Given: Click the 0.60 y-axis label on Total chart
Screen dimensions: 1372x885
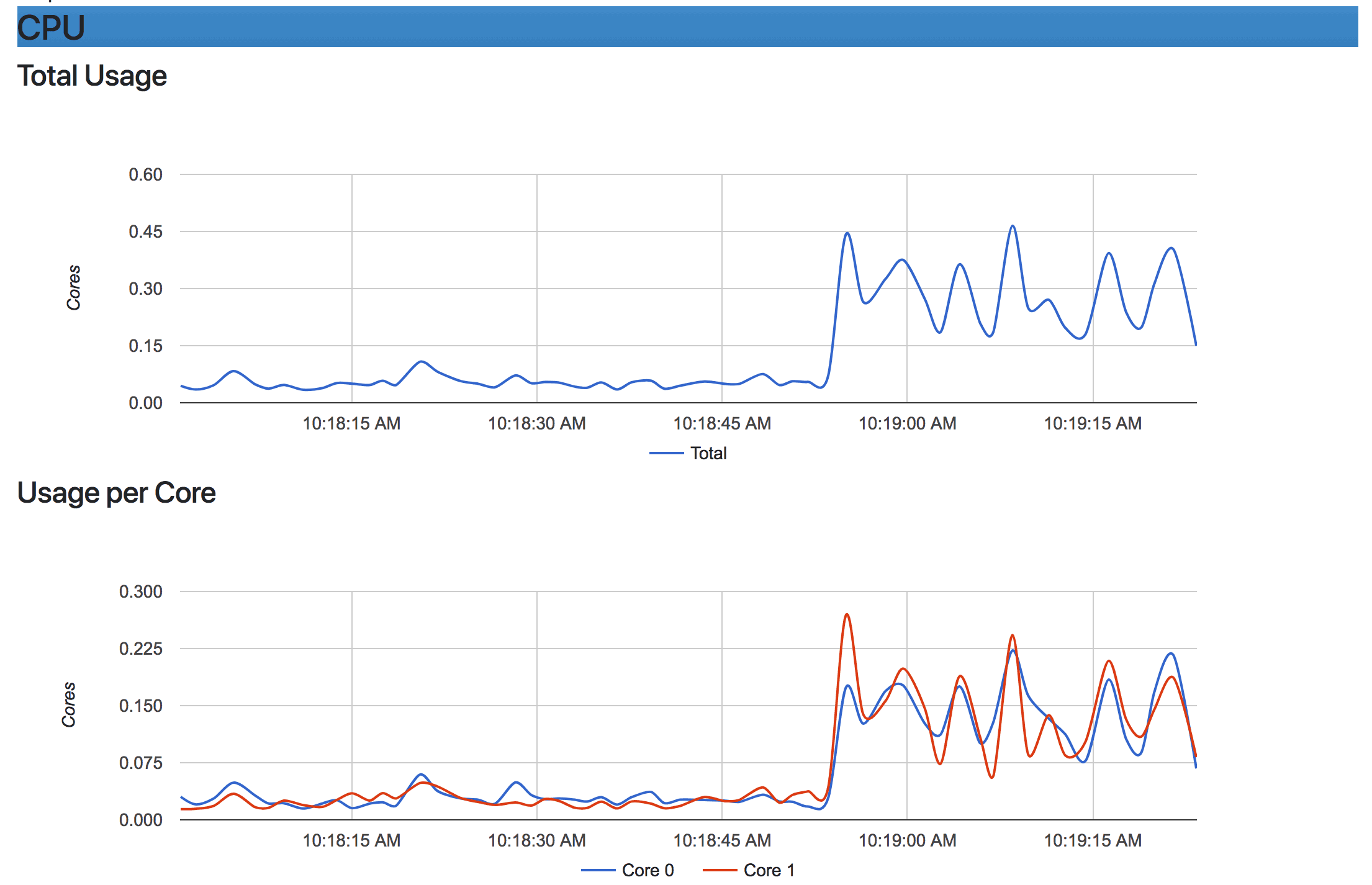Looking at the screenshot, I should [x=145, y=175].
